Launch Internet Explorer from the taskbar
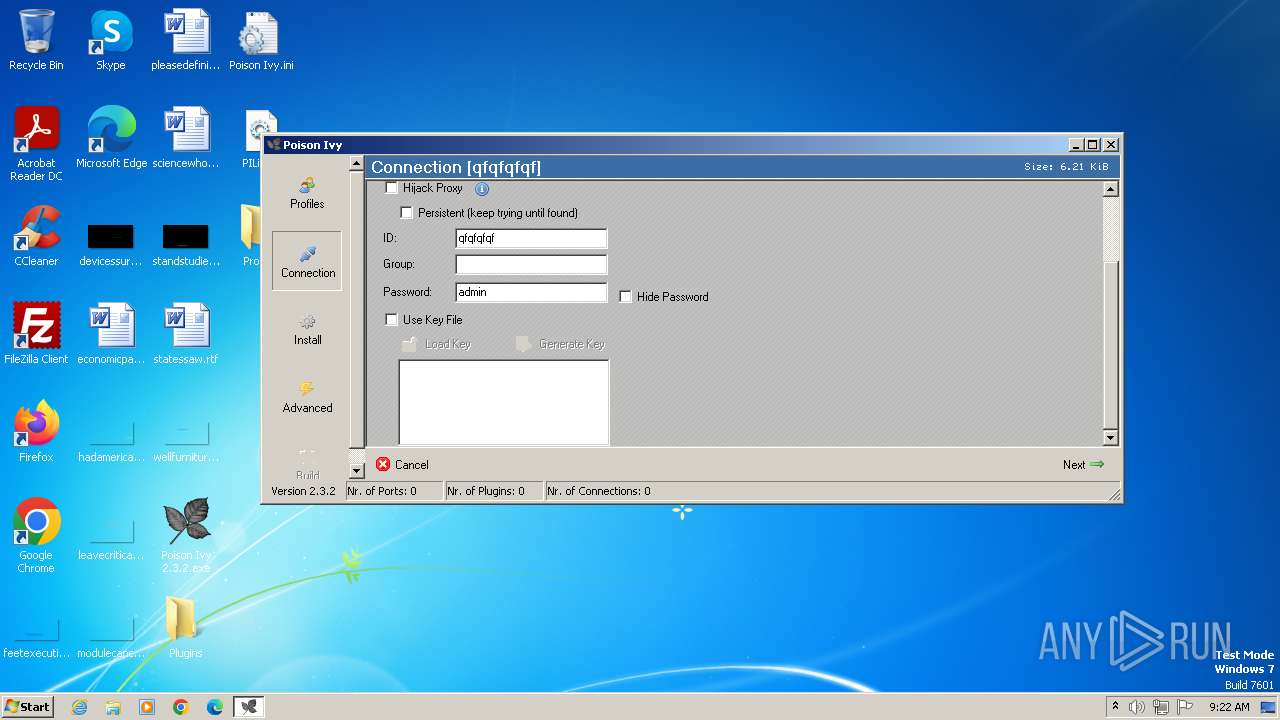This screenshot has height=720, width=1280. pos(80,707)
